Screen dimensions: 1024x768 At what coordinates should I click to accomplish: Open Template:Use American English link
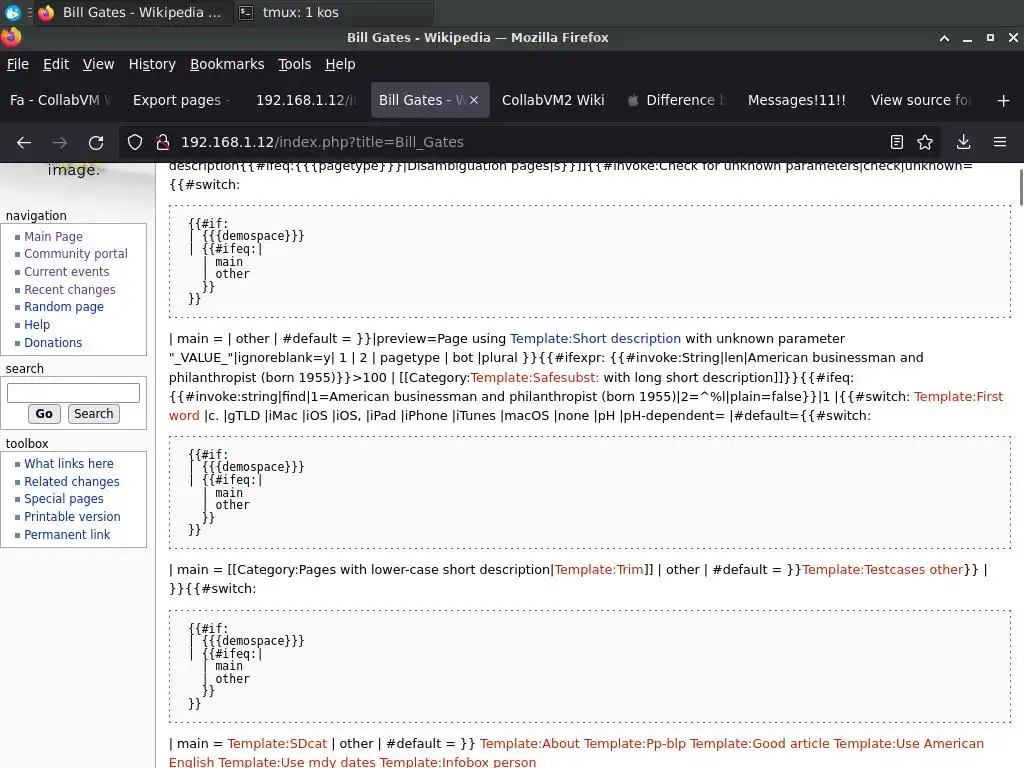[908, 743]
